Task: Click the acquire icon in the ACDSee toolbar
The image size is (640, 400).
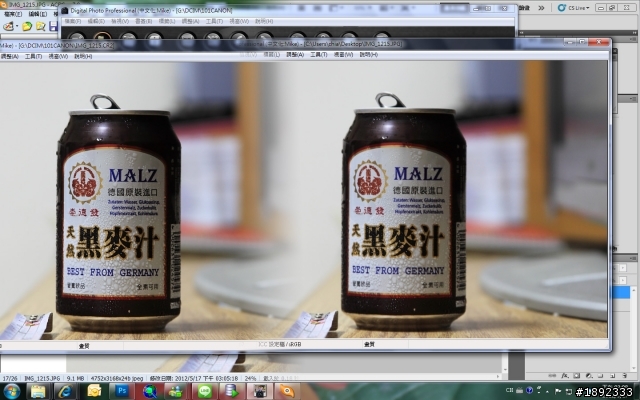Action: (x=8, y=27)
